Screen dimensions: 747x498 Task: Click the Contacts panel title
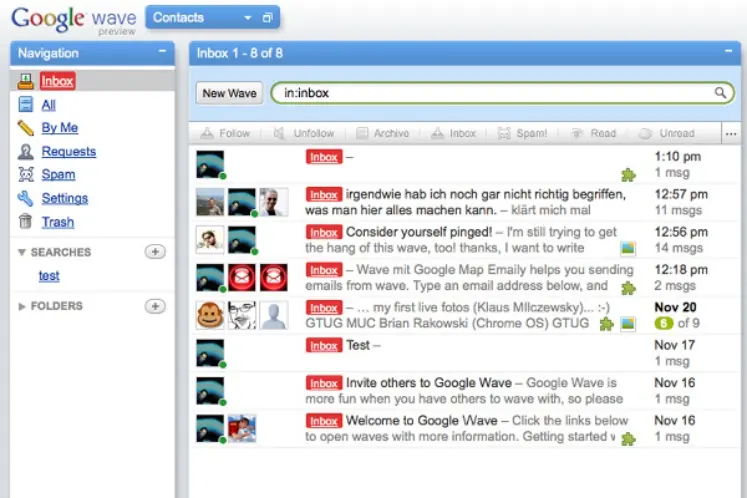click(x=179, y=18)
